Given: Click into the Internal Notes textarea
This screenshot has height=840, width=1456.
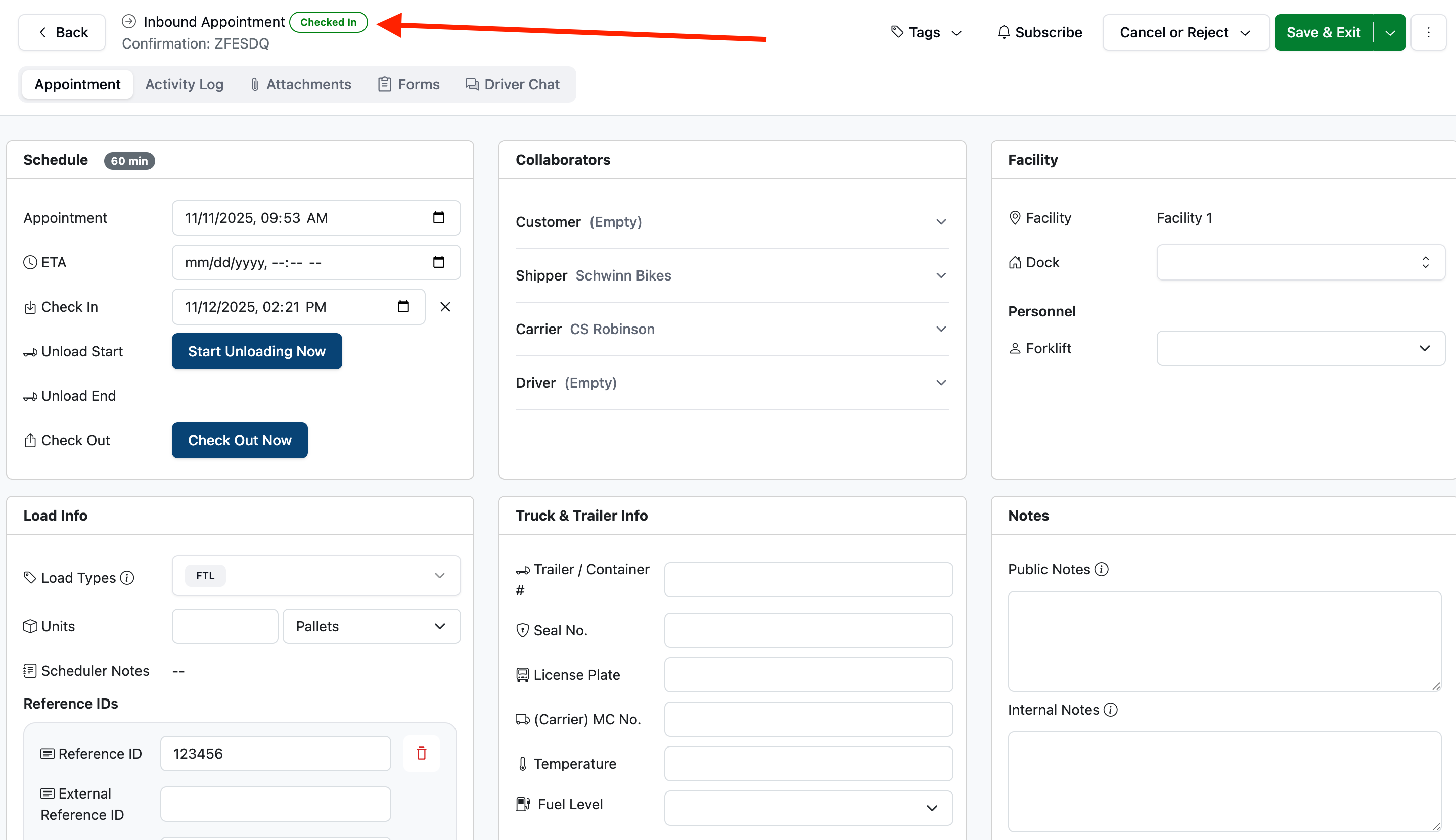Looking at the screenshot, I should (x=1224, y=782).
